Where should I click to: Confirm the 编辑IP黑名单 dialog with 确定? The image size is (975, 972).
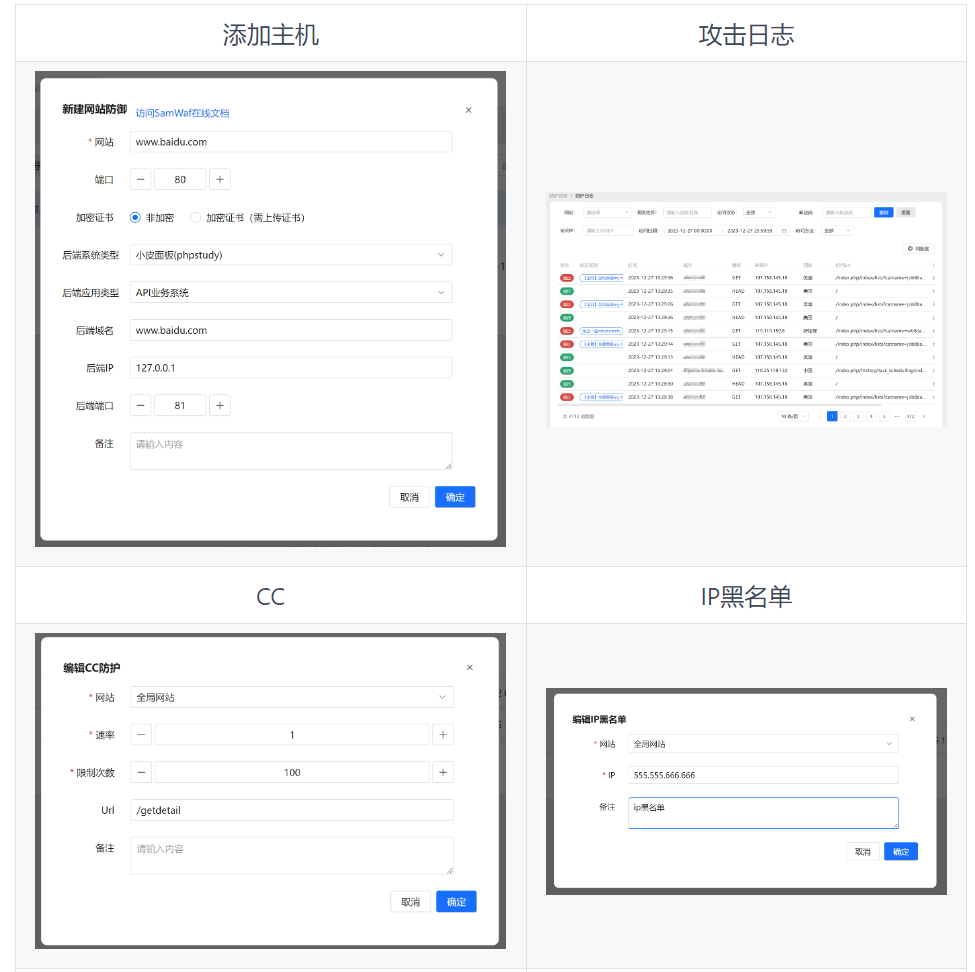pyautogui.click(x=901, y=851)
